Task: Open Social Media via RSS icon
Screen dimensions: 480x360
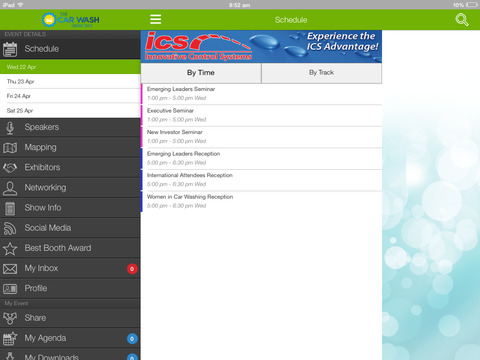Action: pos(10,228)
